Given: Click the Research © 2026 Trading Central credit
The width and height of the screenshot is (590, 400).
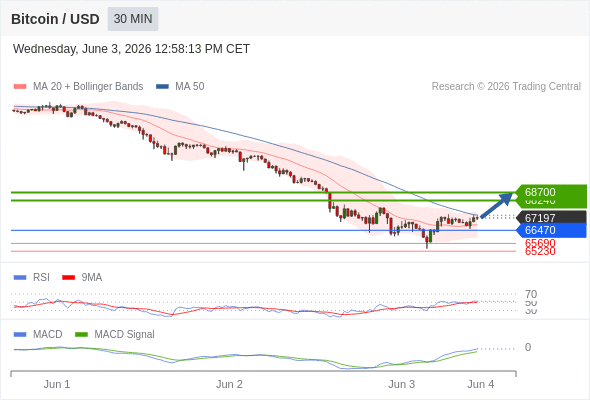Looking at the screenshot, I should click(x=506, y=87).
